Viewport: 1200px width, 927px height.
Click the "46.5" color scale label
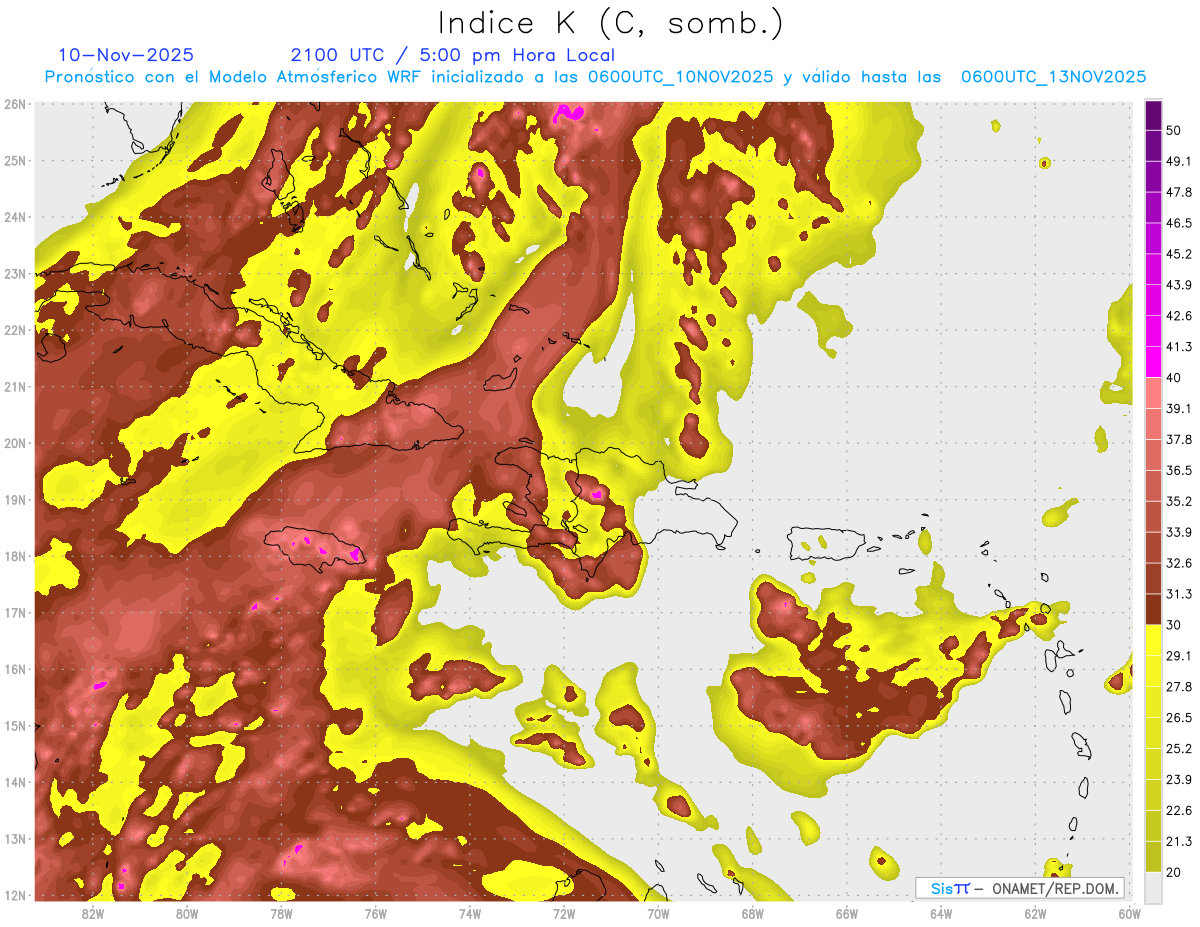(1179, 223)
